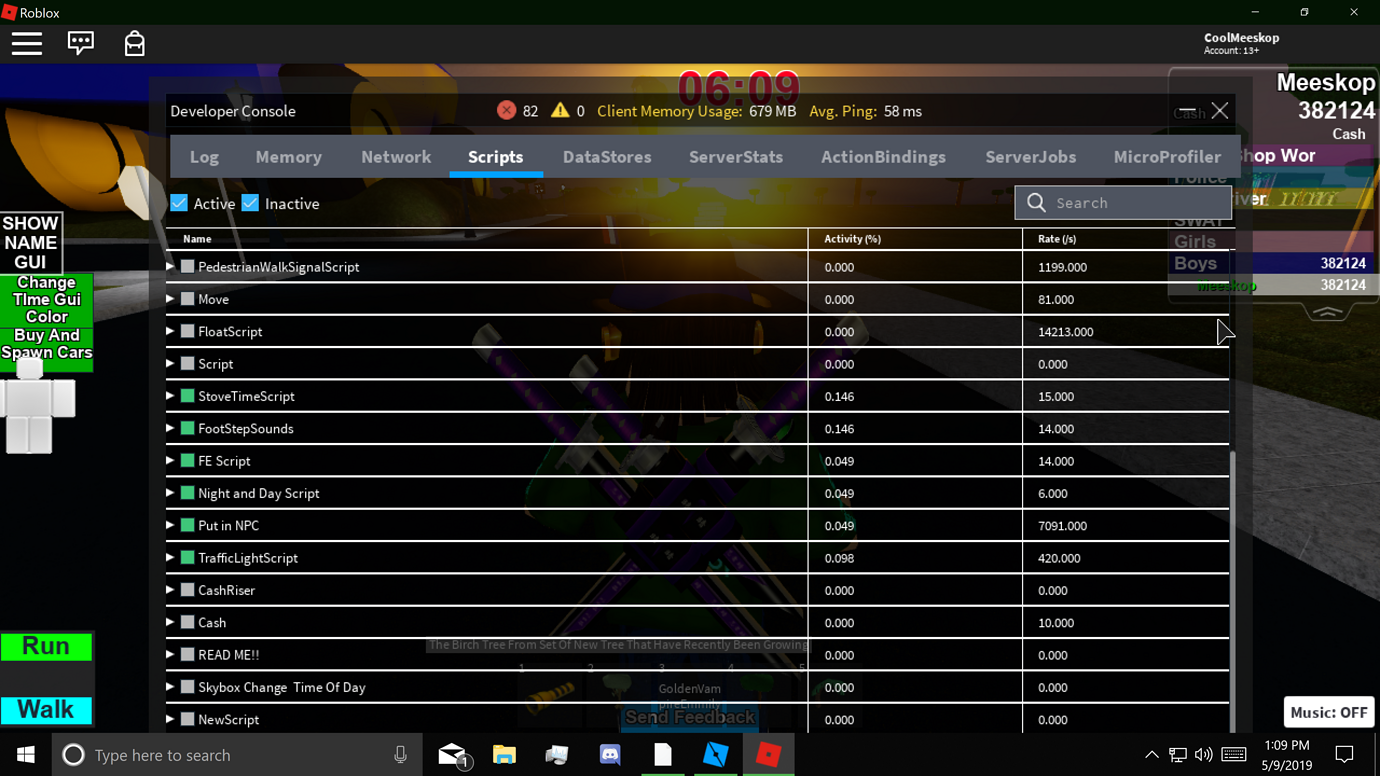Open Discord from taskbar
The height and width of the screenshot is (776, 1380).
(610, 755)
